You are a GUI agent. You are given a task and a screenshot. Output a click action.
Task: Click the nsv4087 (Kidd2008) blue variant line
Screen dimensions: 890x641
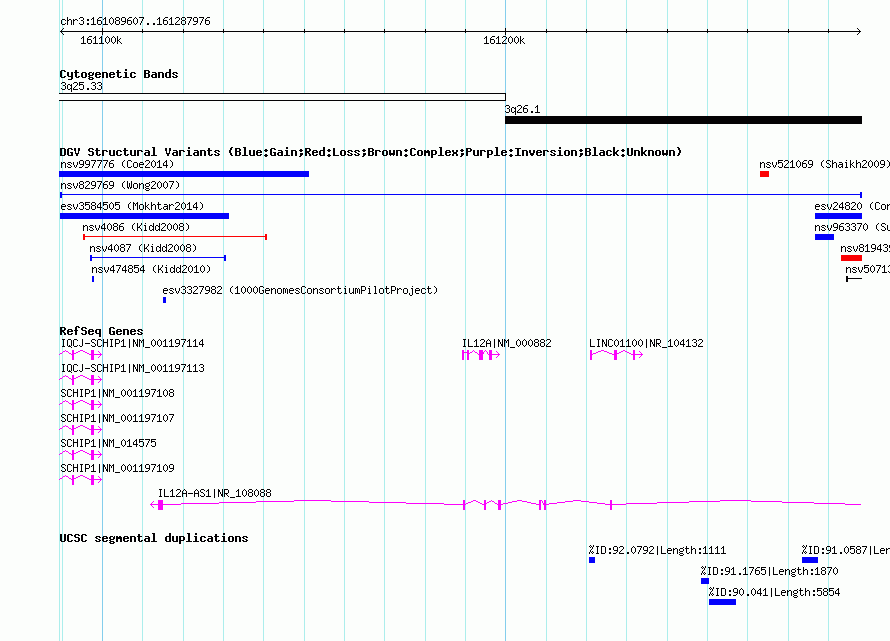[158, 258]
